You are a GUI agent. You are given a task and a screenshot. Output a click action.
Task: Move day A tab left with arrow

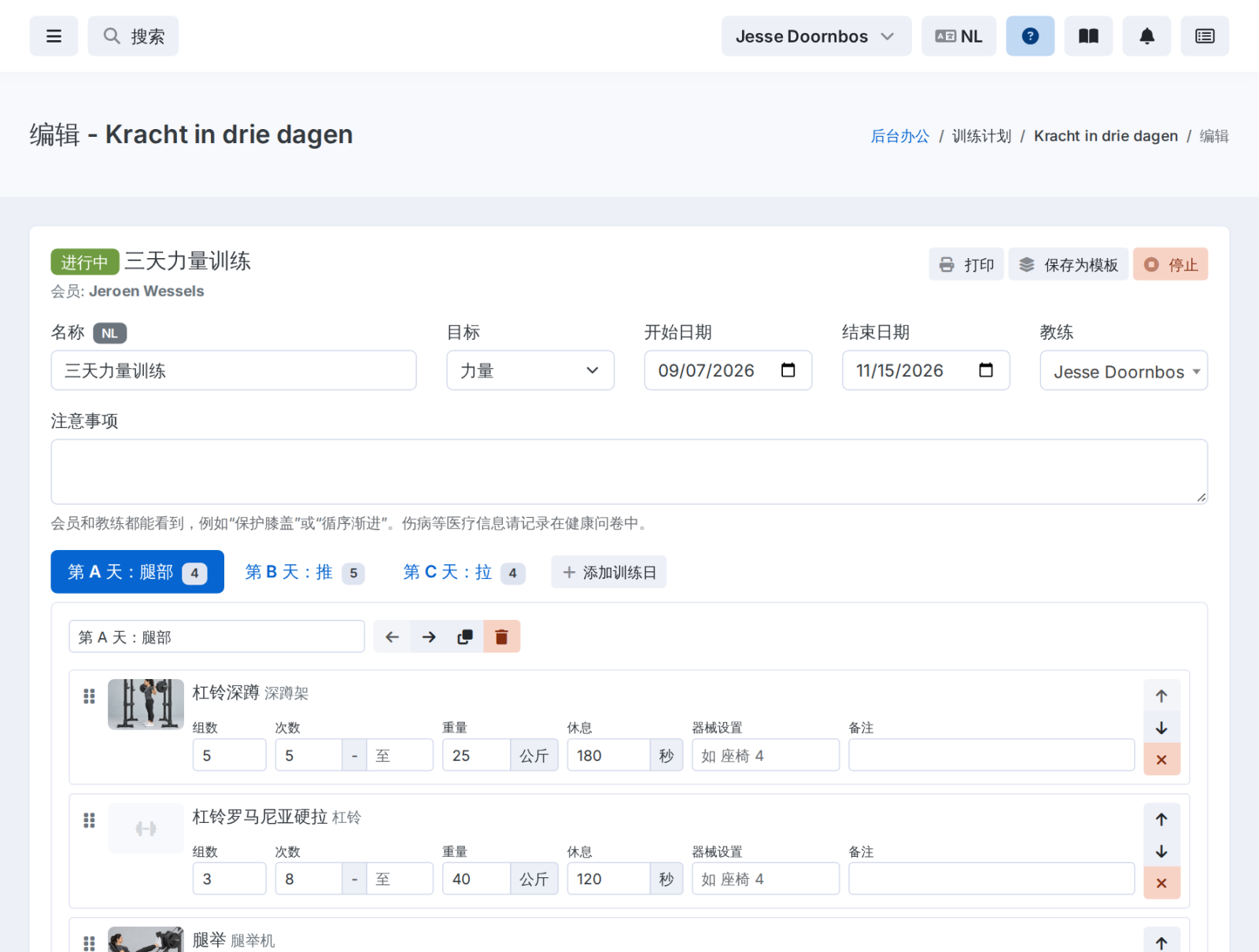click(x=392, y=637)
